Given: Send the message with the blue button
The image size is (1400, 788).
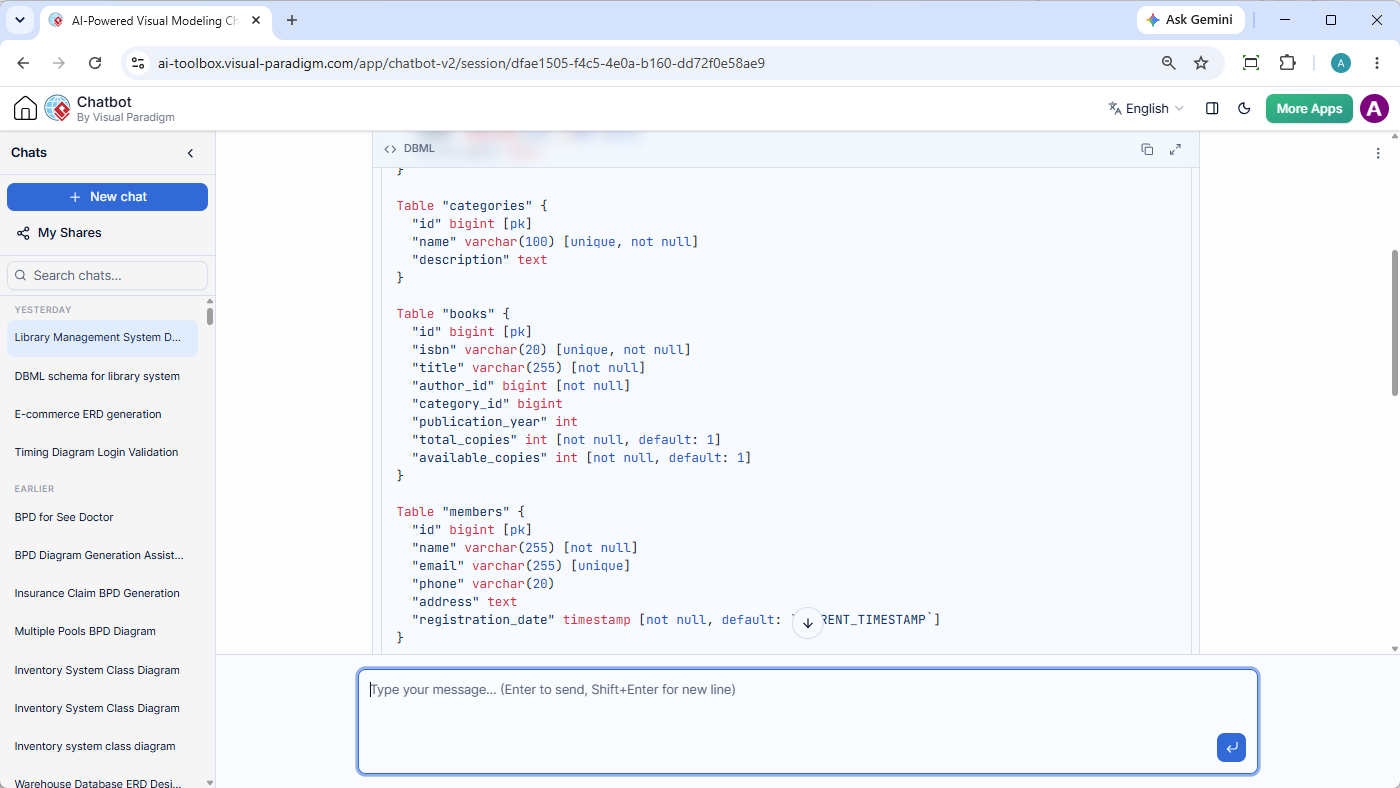Looking at the screenshot, I should (x=1231, y=747).
